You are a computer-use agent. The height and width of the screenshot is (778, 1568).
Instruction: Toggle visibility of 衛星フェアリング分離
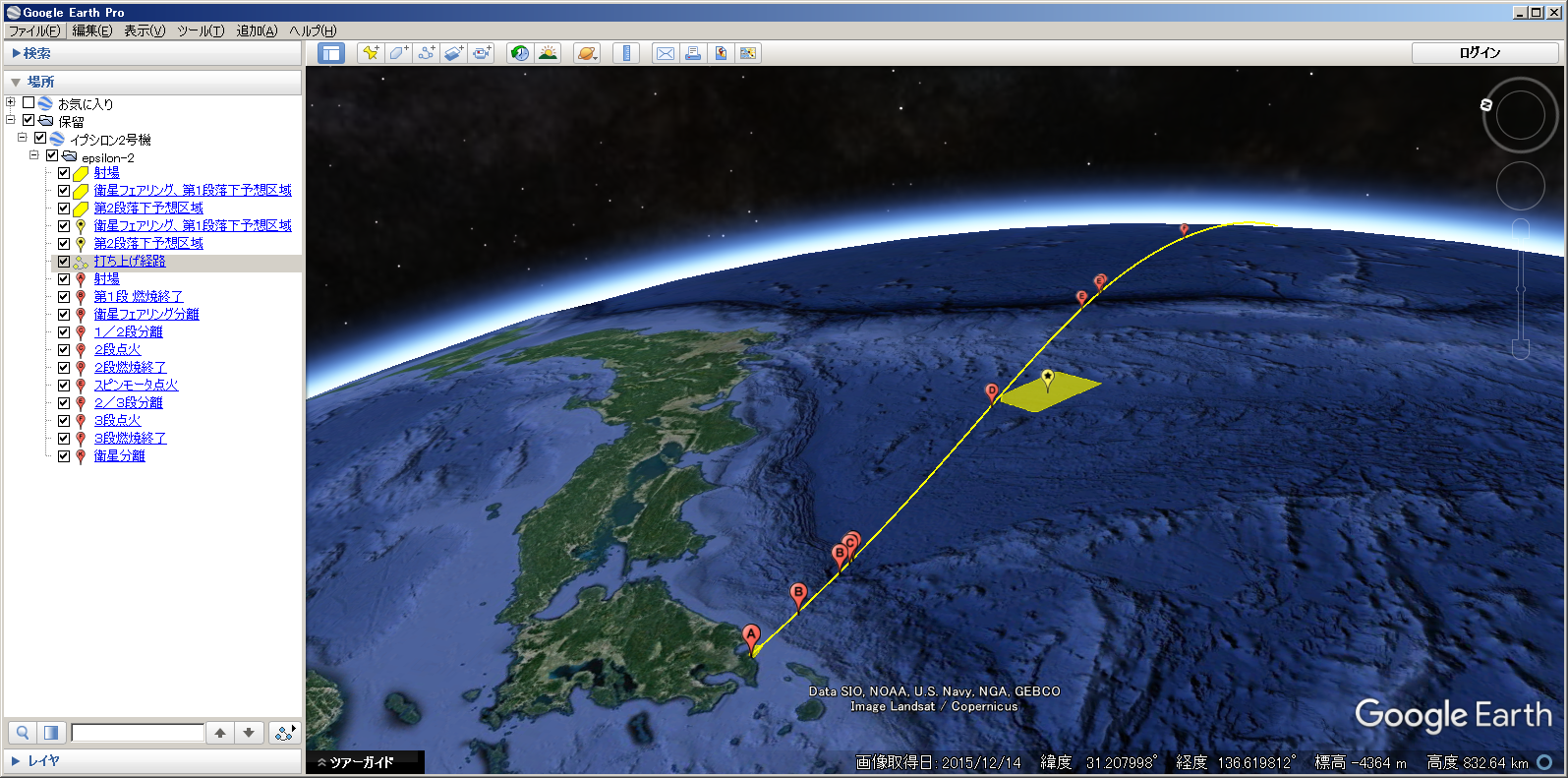tap(64, 315)
